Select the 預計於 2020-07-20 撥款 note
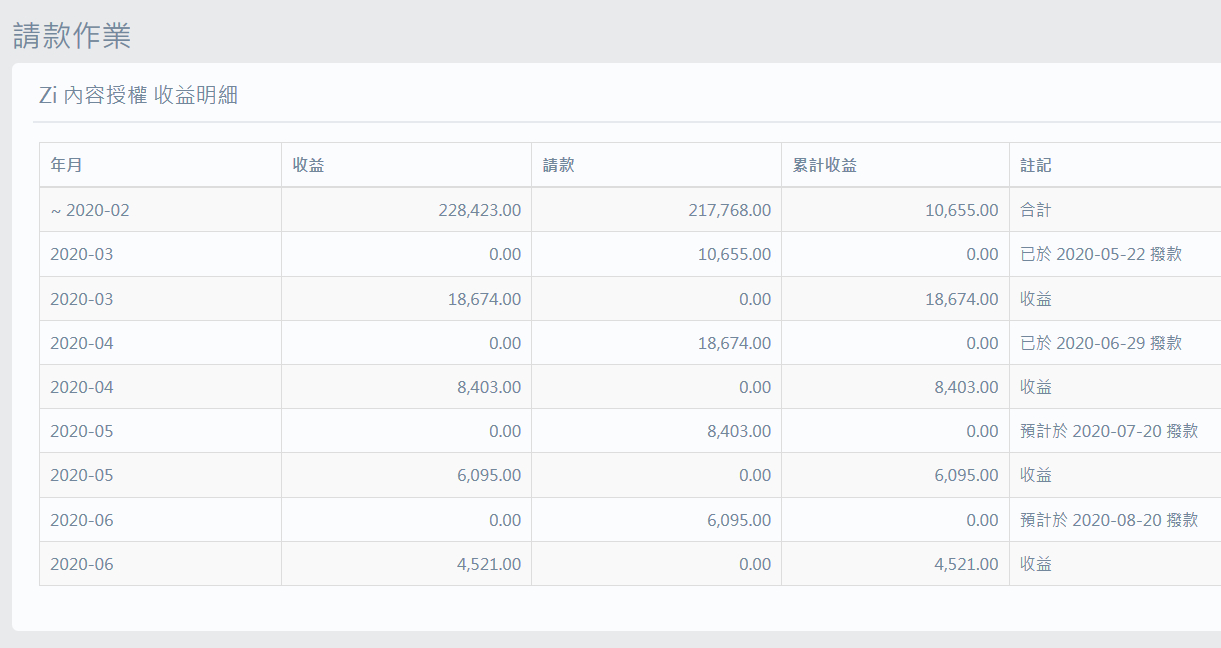 coord(1108,431)
